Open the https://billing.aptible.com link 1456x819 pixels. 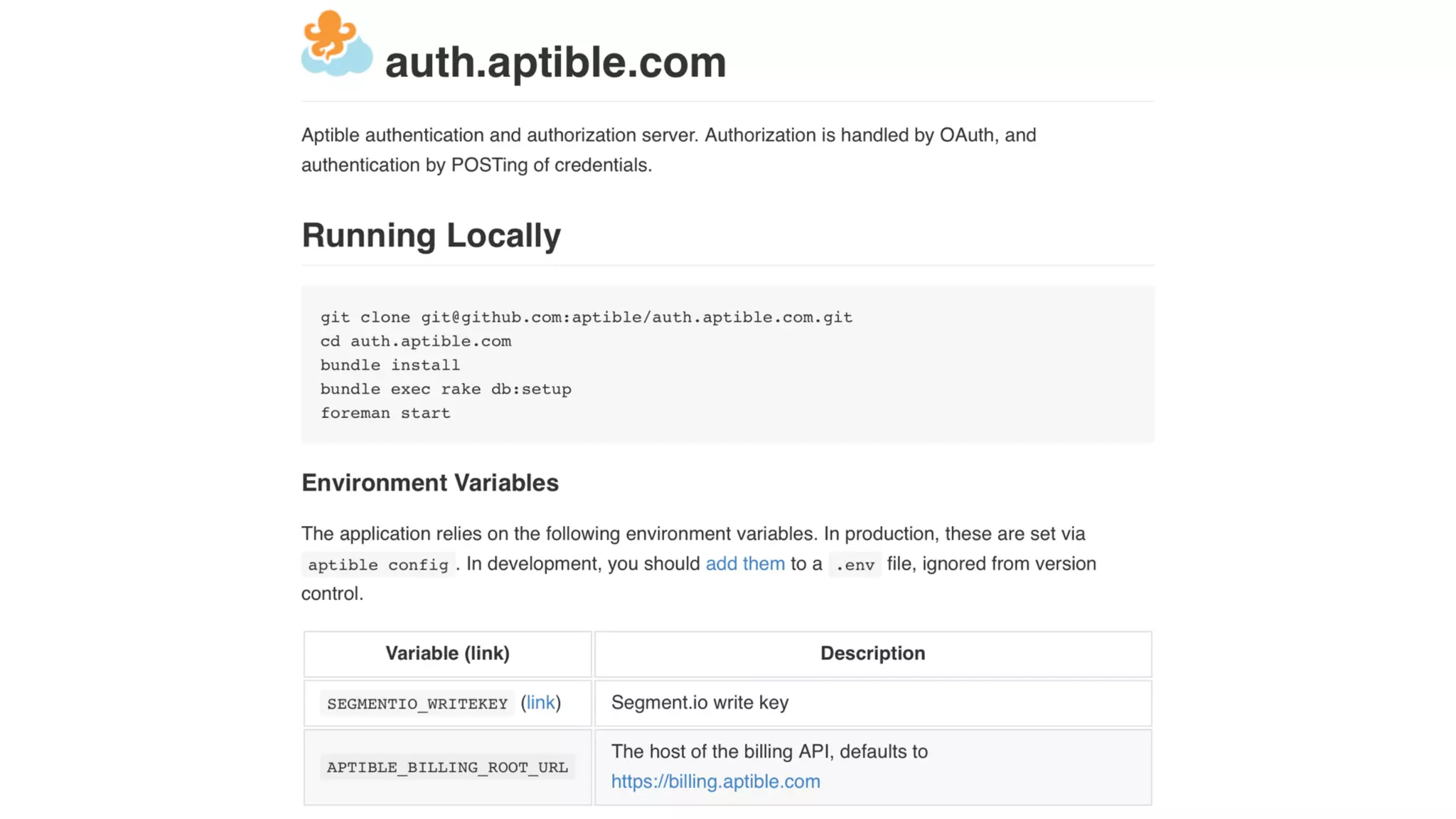point(715,781)
